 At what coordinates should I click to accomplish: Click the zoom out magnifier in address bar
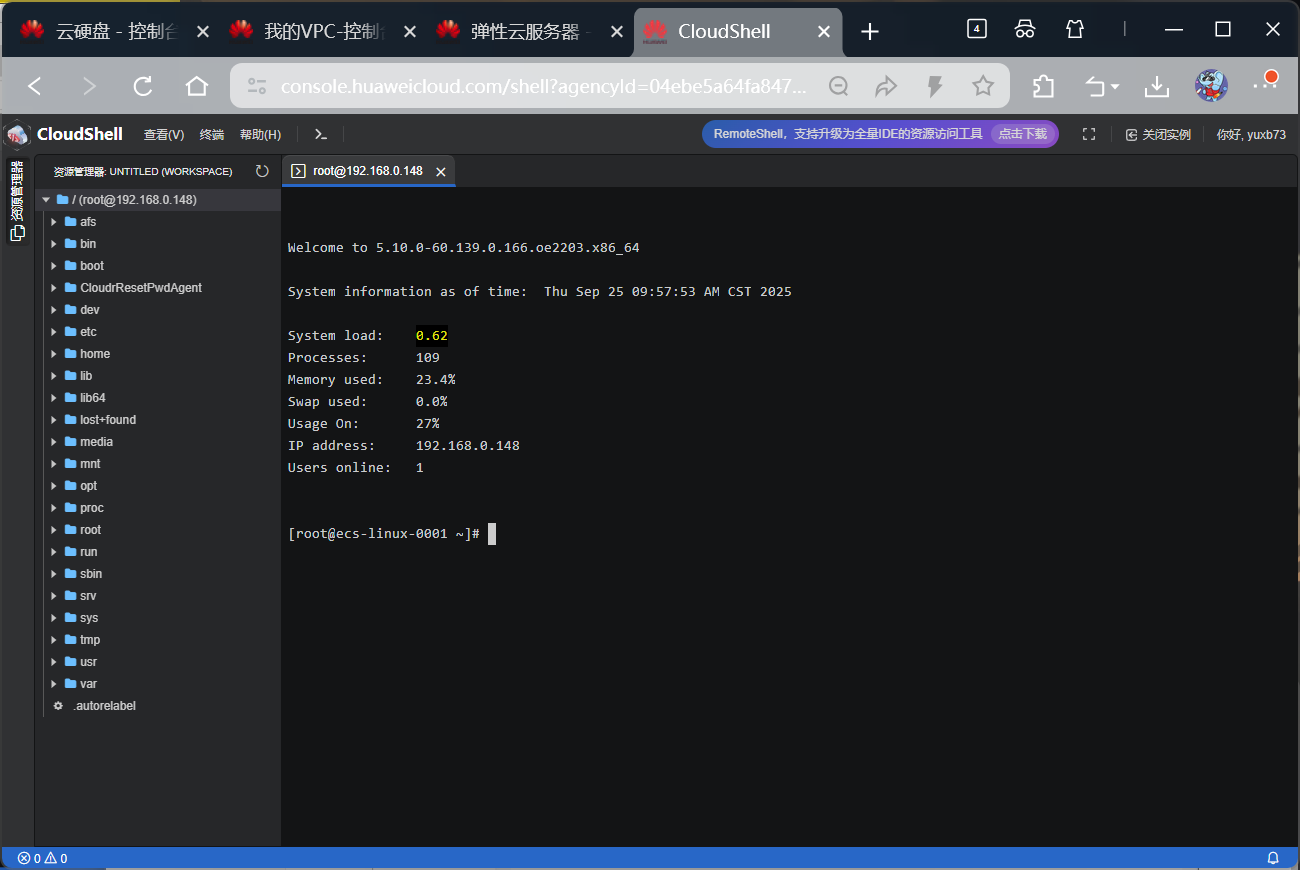(838, 86)
